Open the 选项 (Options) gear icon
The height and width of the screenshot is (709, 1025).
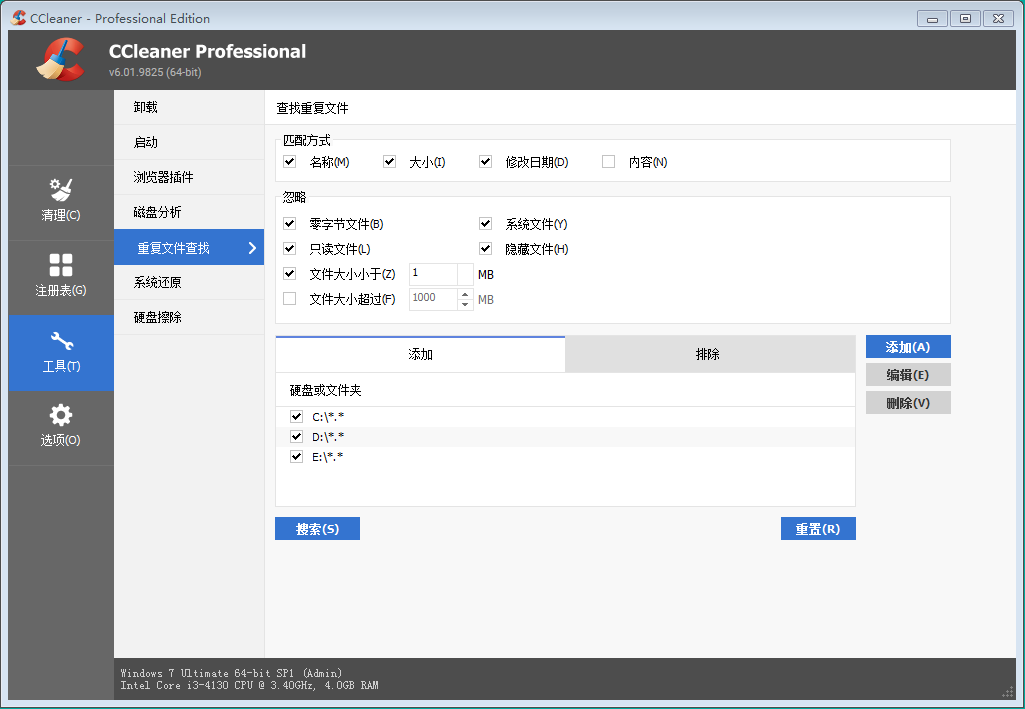pos(61,415)
